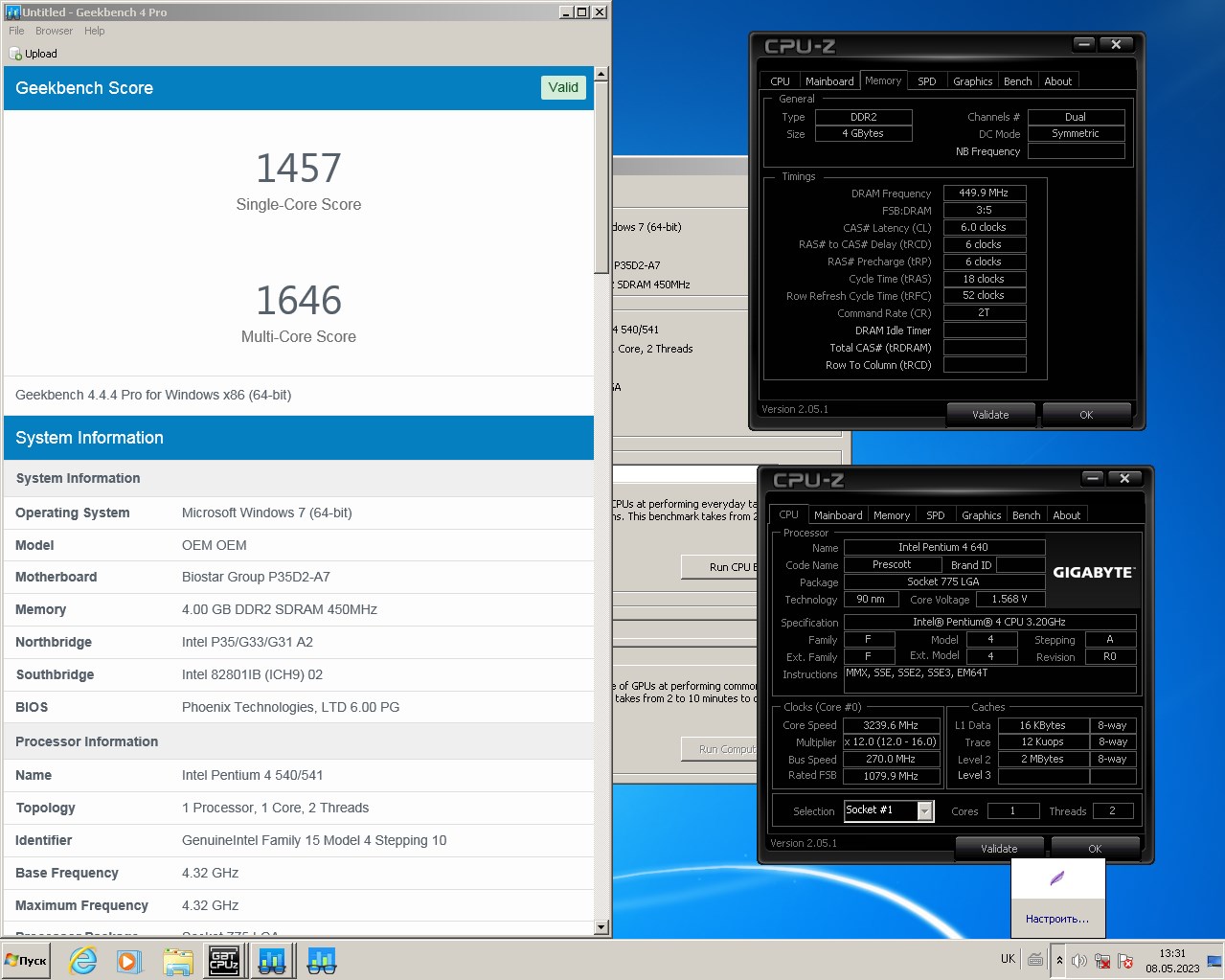The width and height of the screenshot is (1225, 980).
Task: Click the volume speaker tray icon
Action: point(1079,960)
